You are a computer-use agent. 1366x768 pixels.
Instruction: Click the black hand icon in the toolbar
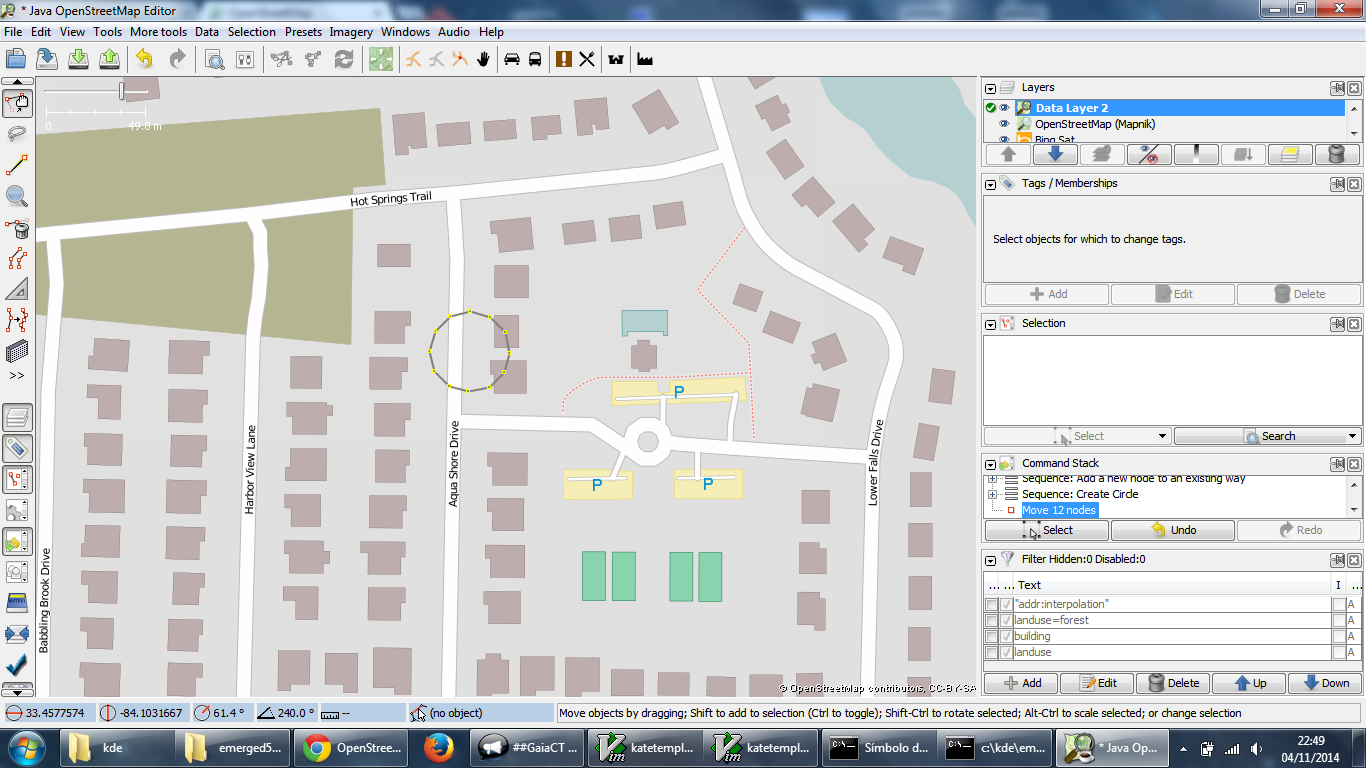[484, 59]
